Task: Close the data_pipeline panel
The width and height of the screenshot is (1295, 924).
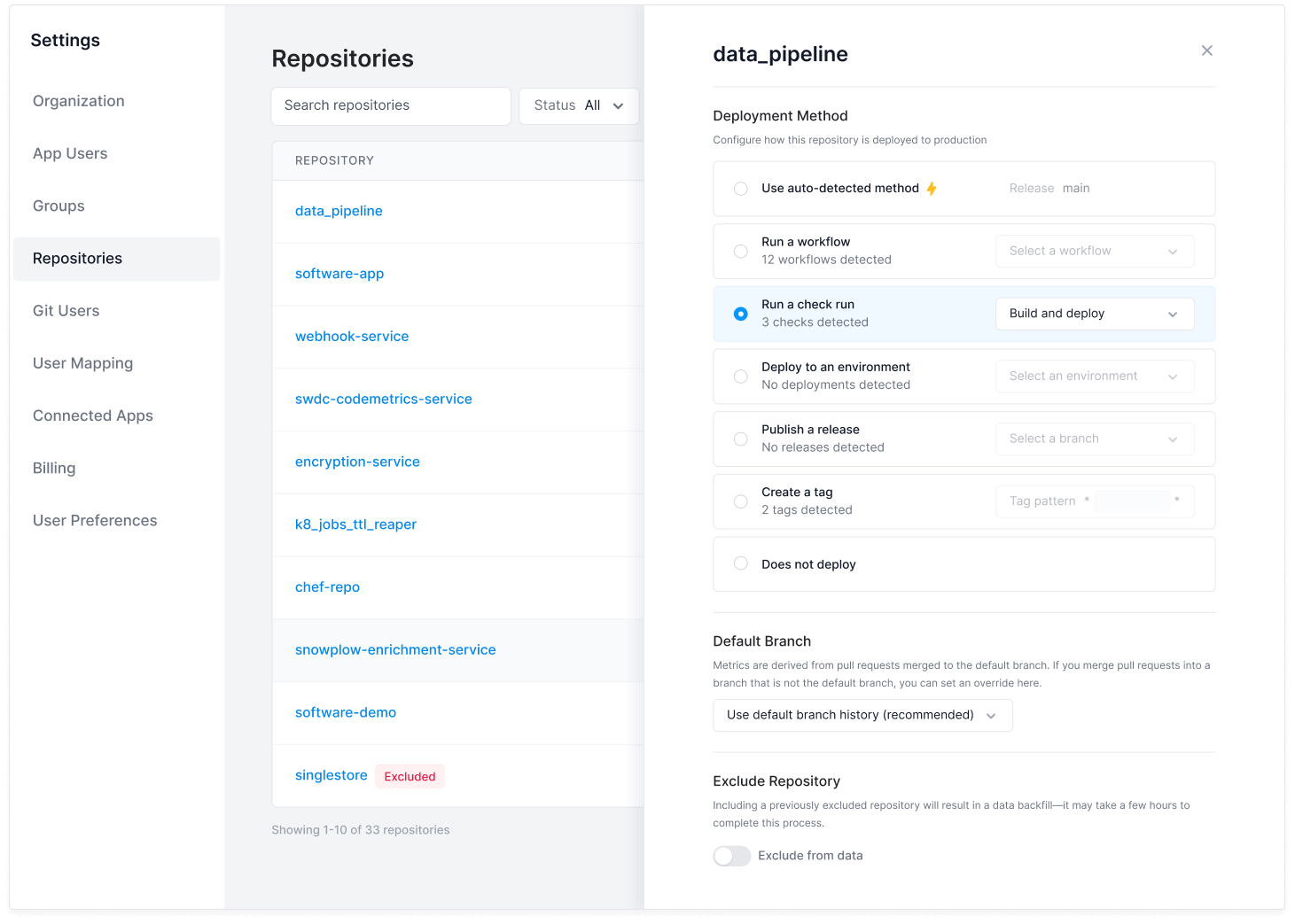Action: coord(1206,50)
